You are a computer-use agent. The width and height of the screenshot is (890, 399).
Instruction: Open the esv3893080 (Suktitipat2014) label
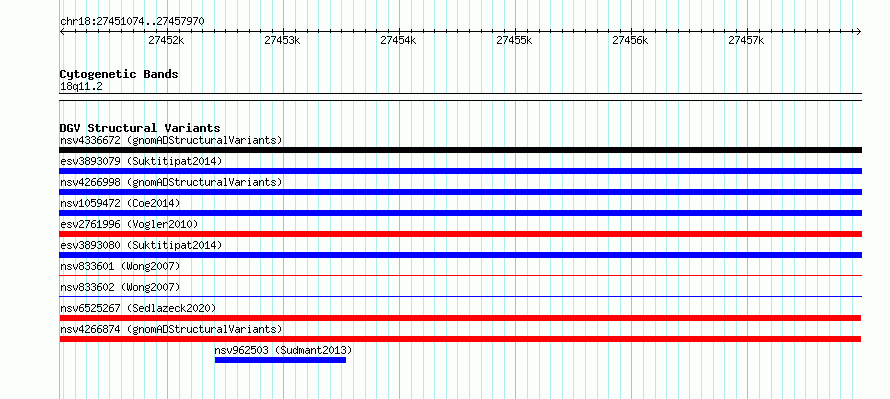point(141,245)
